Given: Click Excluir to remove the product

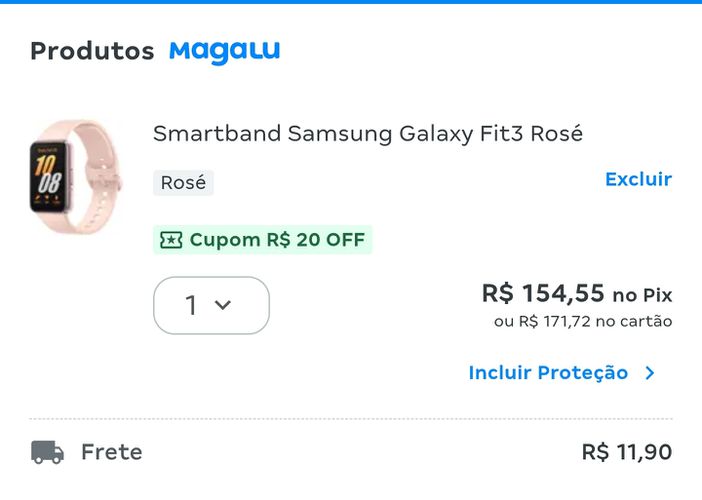Looking at the screenshot, I should coord(638,179).
